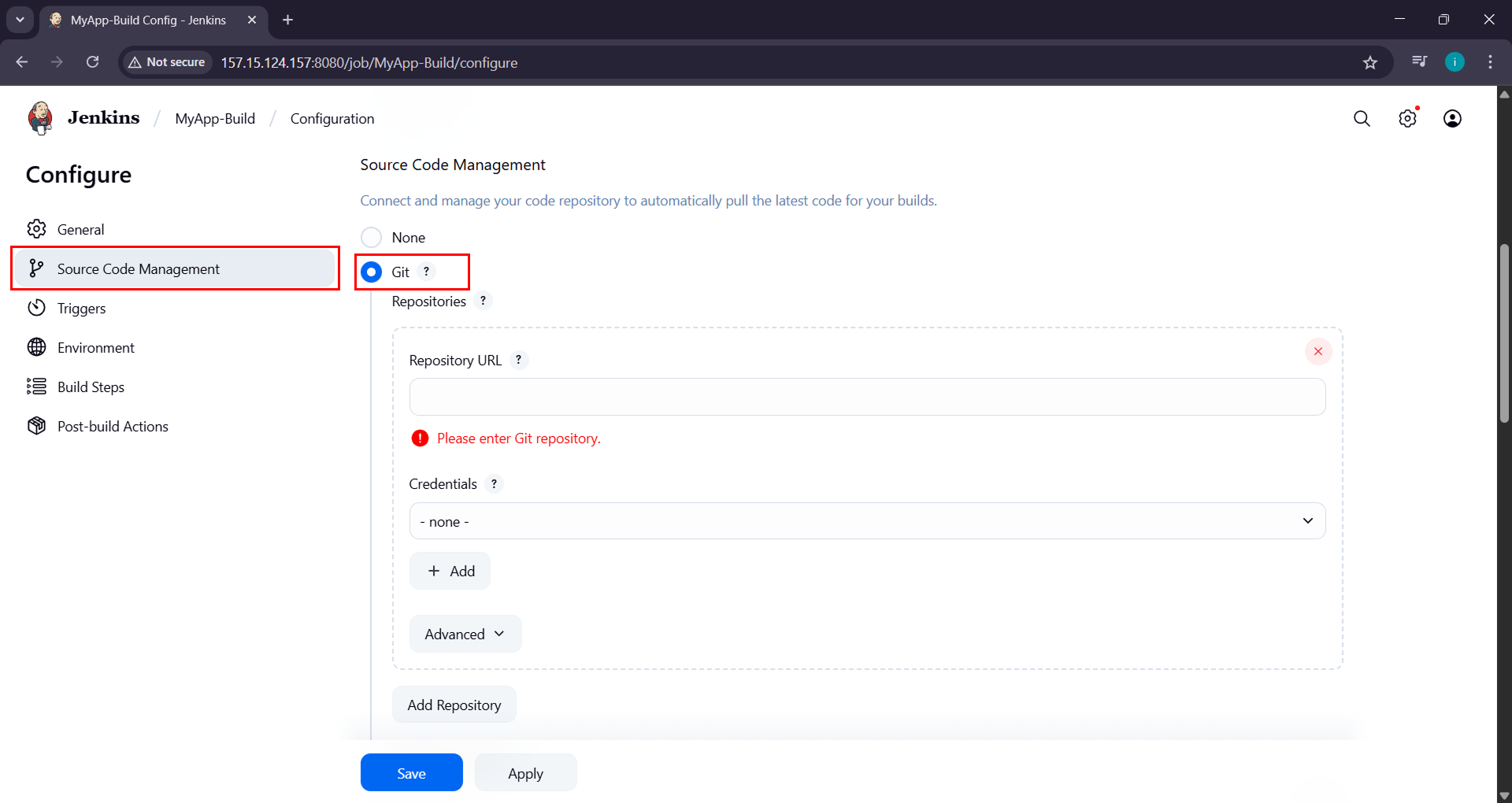Click the Environment globe icon

37,347
